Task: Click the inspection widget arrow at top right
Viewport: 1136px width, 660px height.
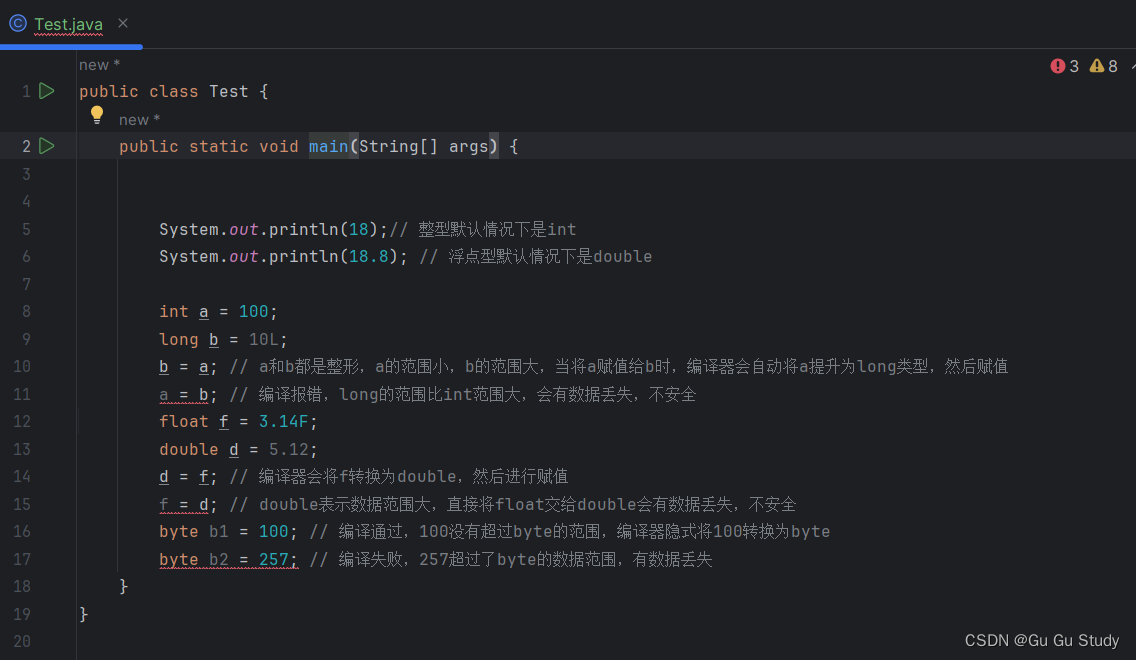Action: tap(1132, 66)
